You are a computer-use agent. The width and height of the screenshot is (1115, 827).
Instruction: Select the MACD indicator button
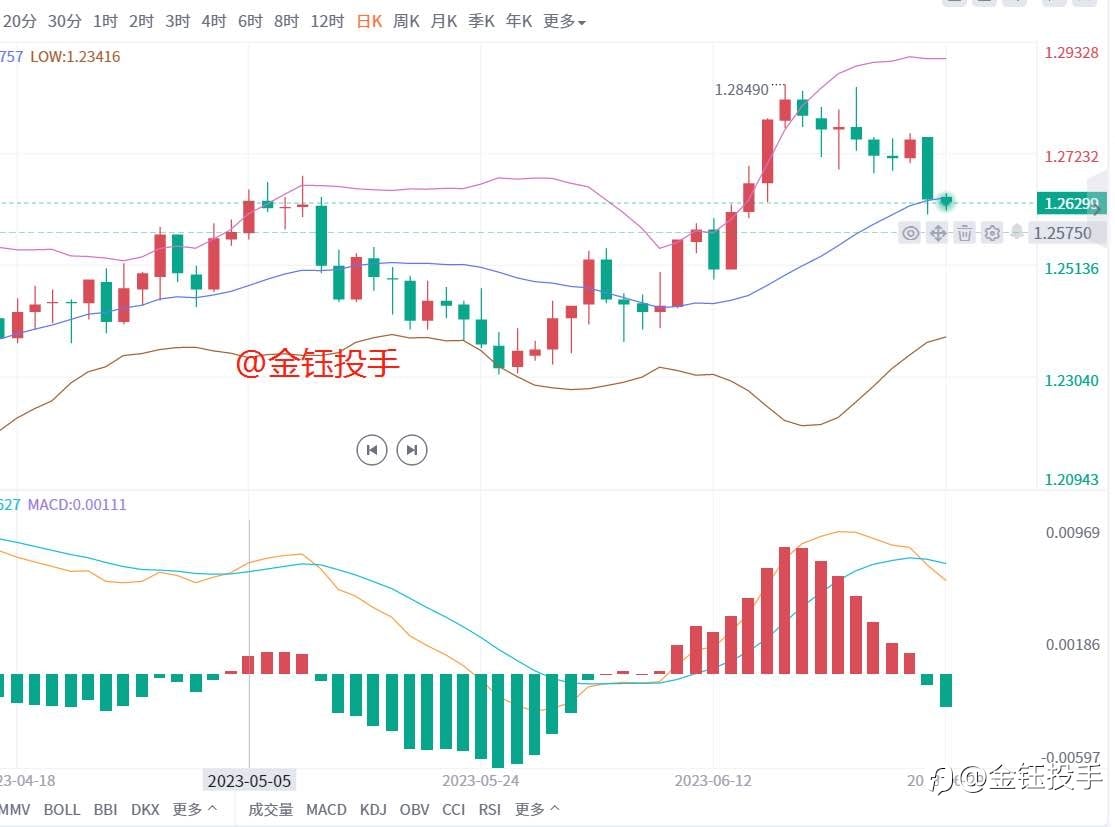coord(326,809)
